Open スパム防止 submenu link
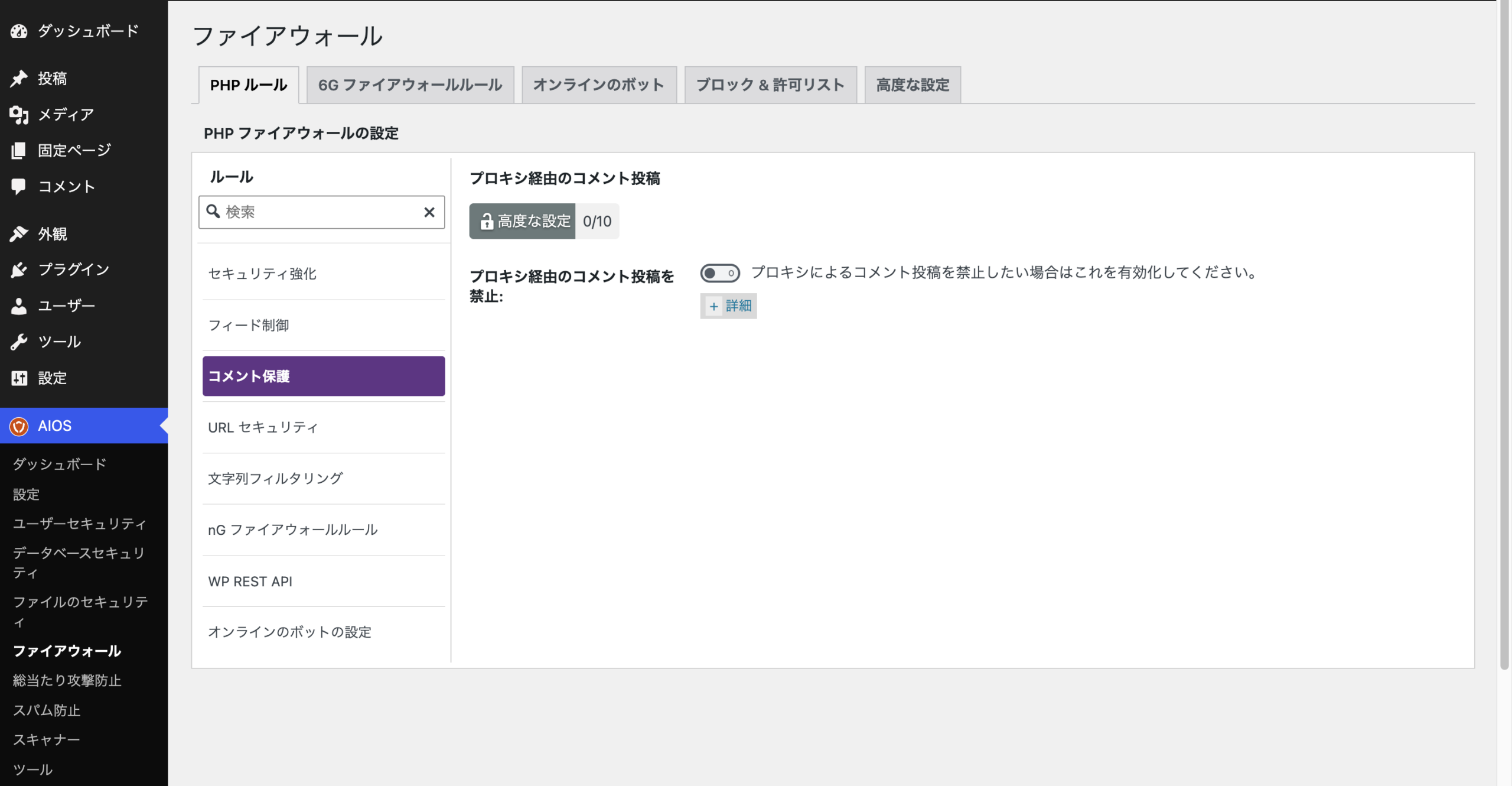 pos(47,710)
